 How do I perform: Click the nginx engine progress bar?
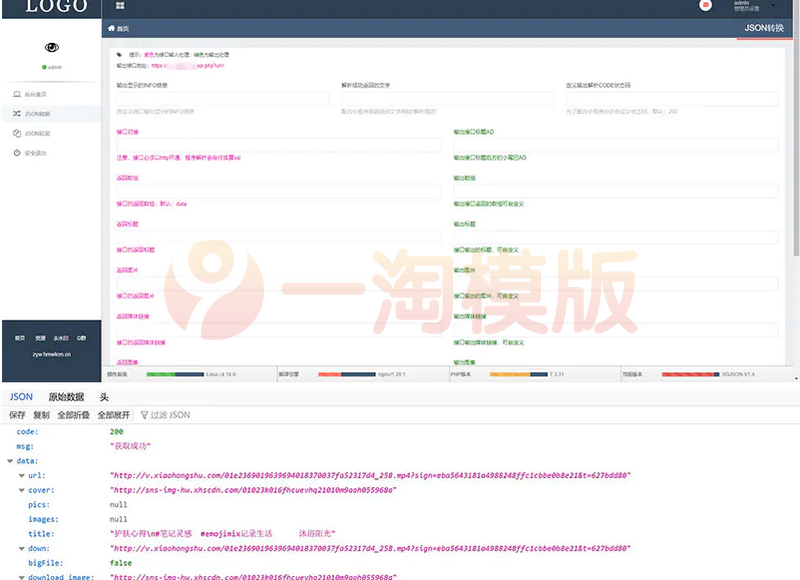tap(346, 374)
